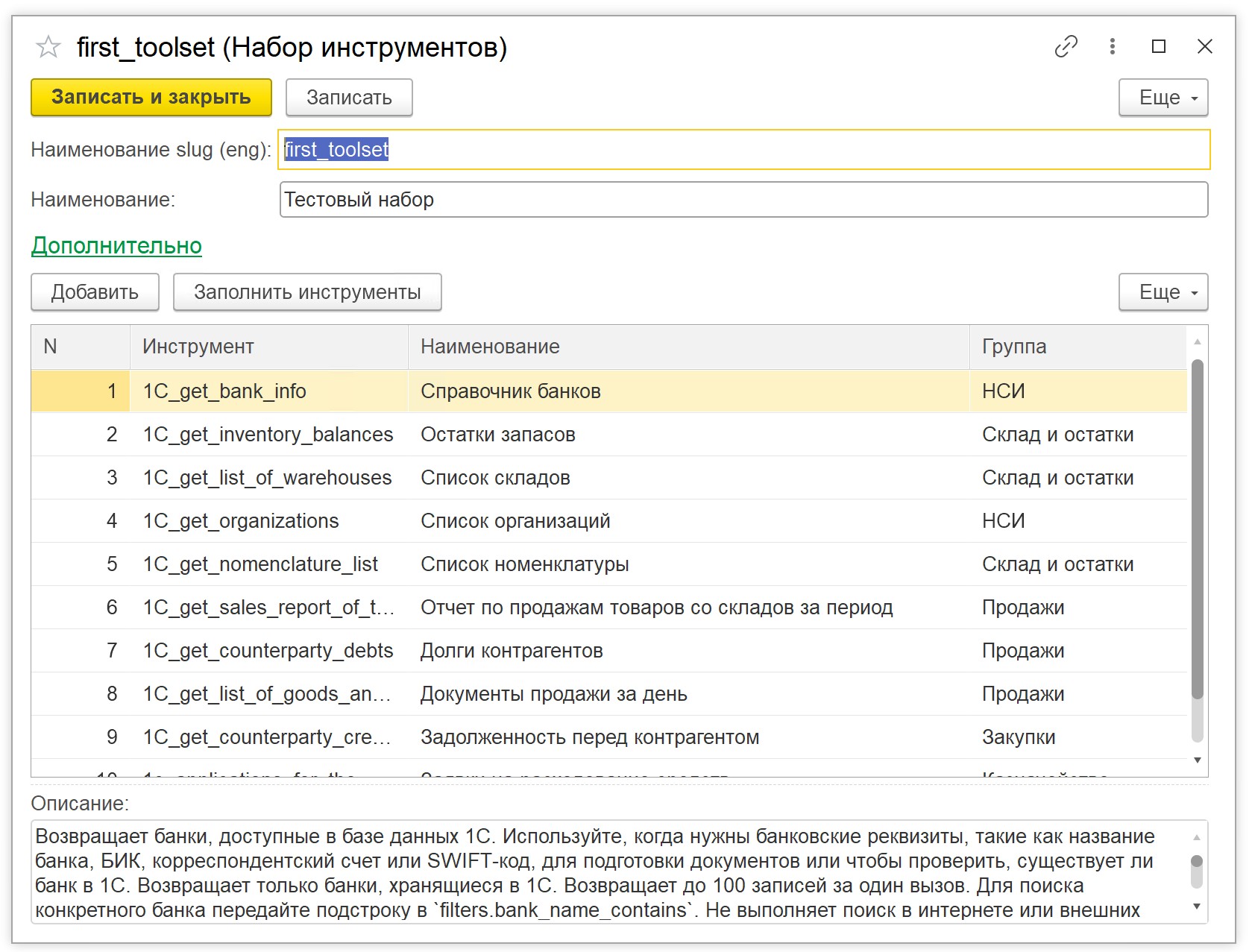Viewport: 1252px width, 952px height.
Task: Click description scrollbar down arrow
Action: pos(1197,907)
